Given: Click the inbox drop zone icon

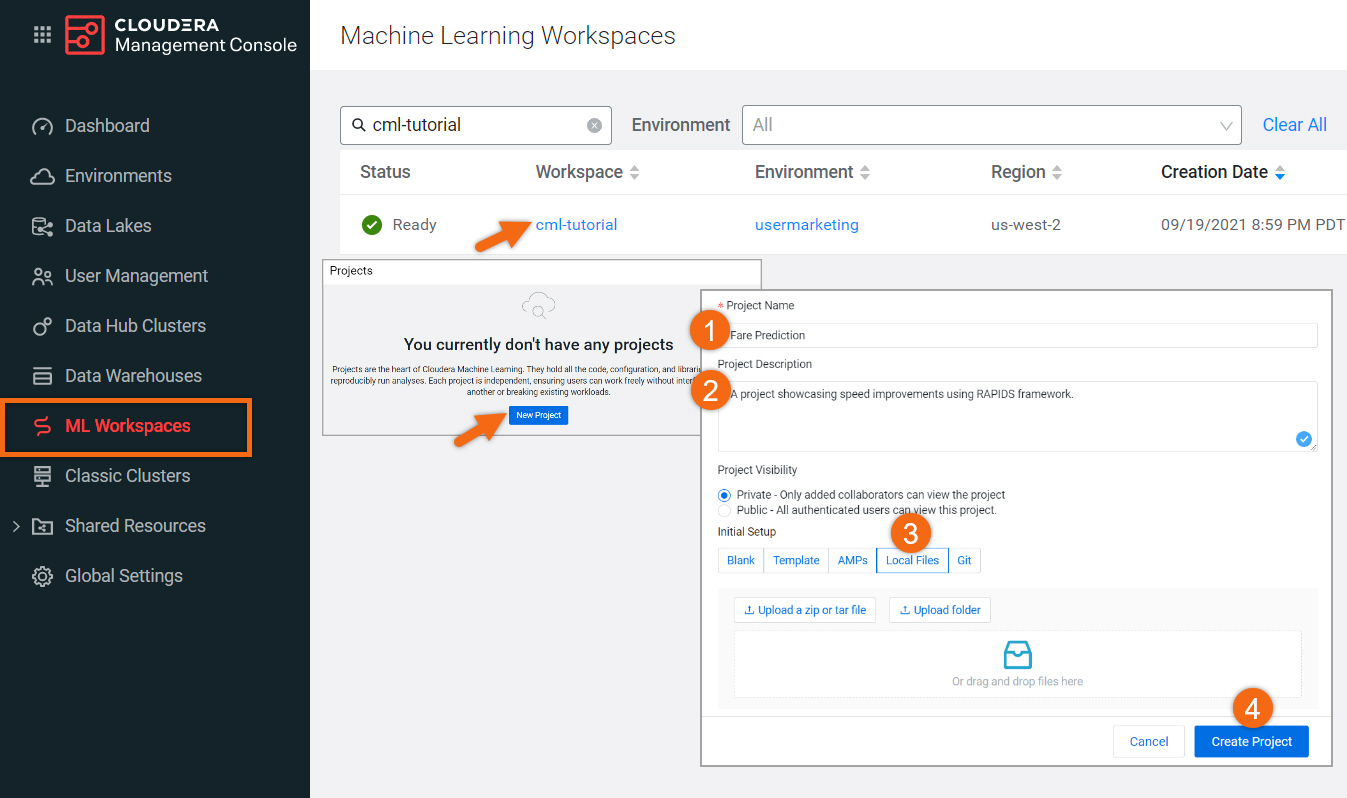Looking at the screenshot, I should pos(1017,655).
